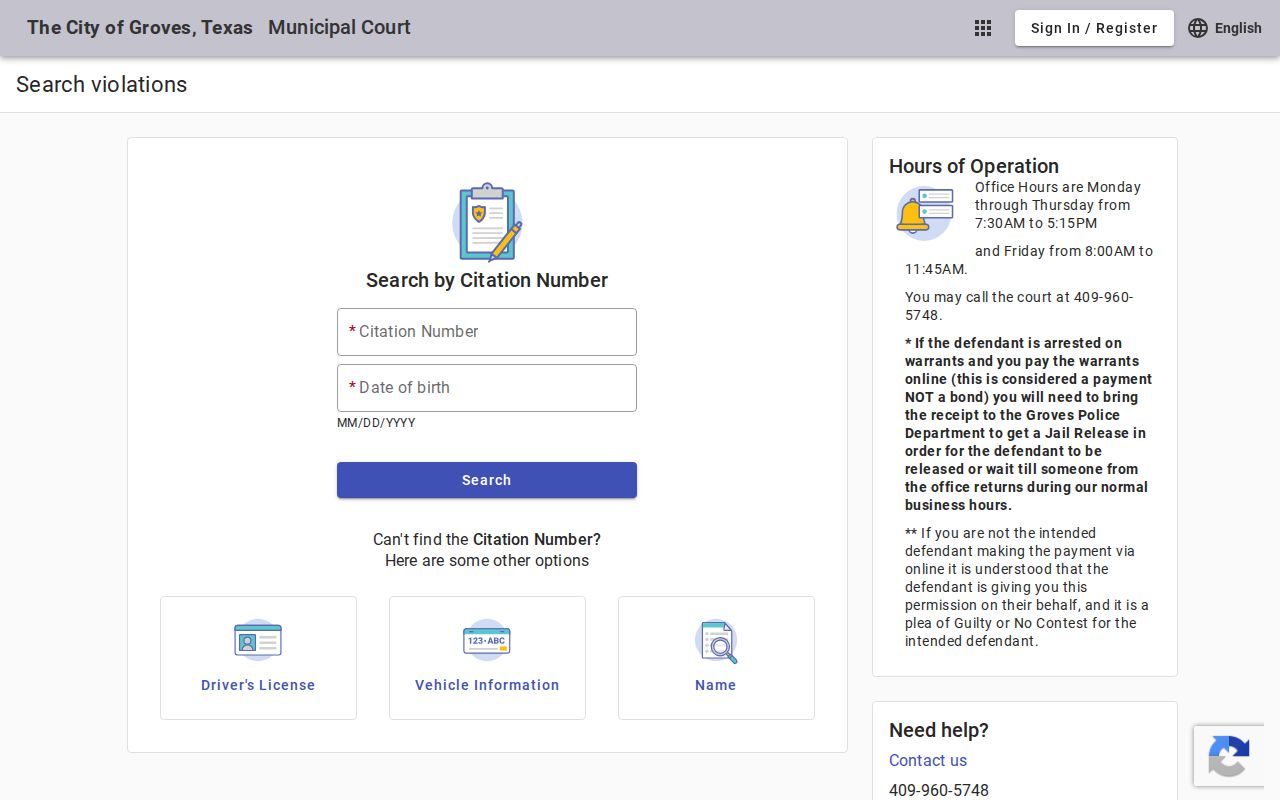Choose the Driver's License search option

click(258, 658)
